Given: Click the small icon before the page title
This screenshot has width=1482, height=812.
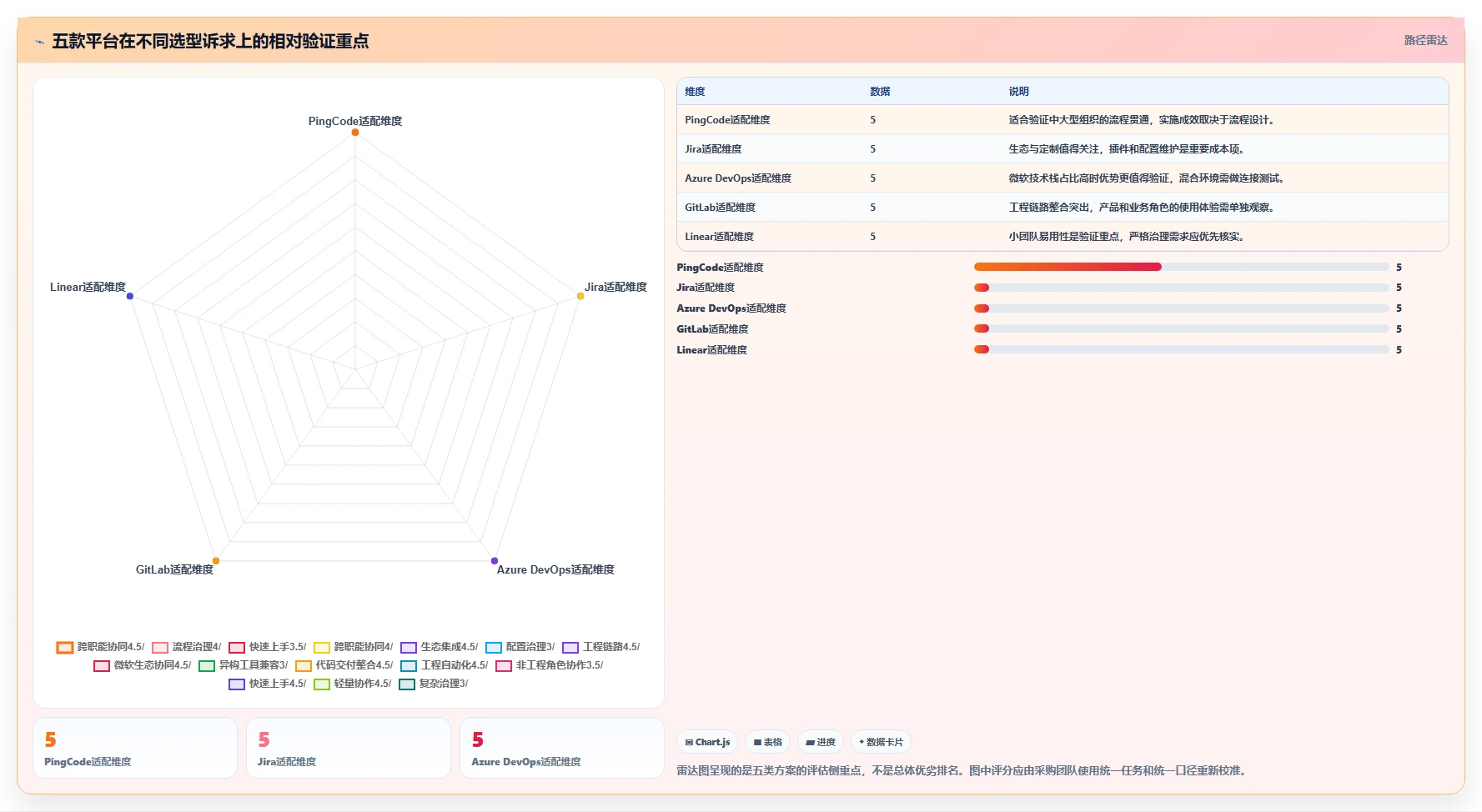Looking at the screenshot, I should [39, 42].
